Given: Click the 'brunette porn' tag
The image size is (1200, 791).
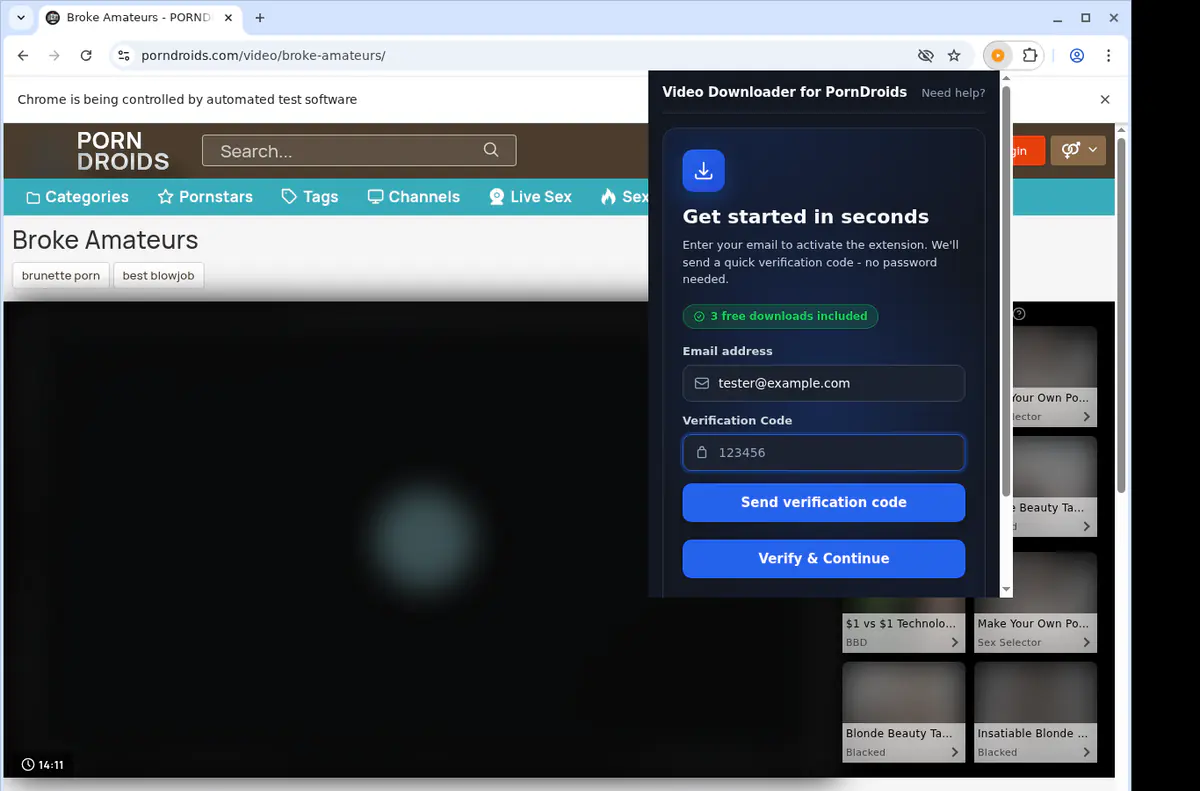Looking at the screenshot, I should pyautogui.click(x=61, y=276).
